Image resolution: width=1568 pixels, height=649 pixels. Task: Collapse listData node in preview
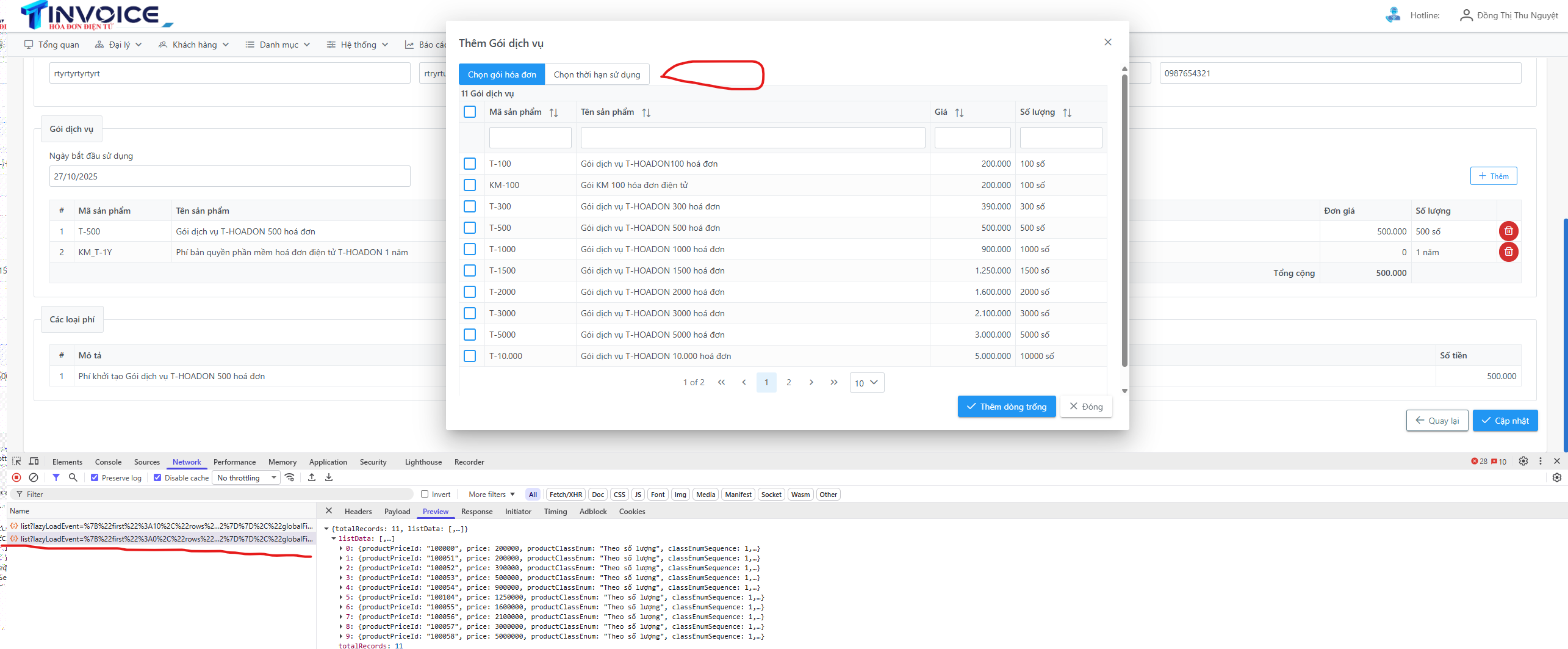(x=334, y=538)
